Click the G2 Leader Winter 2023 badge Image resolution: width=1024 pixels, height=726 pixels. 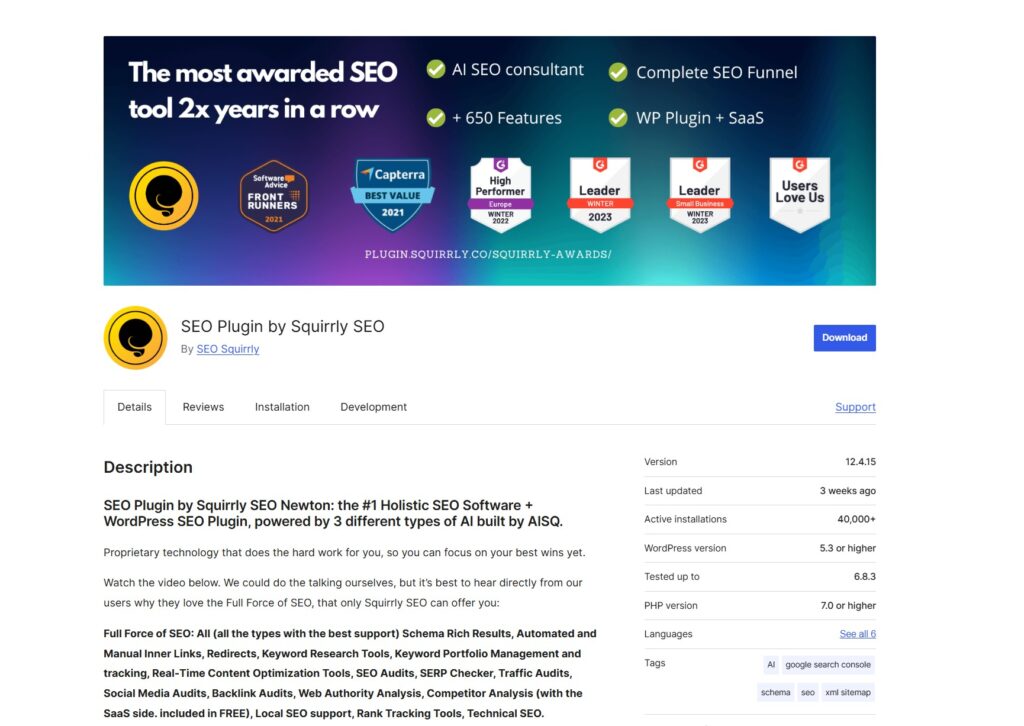[x=600, y=195]
